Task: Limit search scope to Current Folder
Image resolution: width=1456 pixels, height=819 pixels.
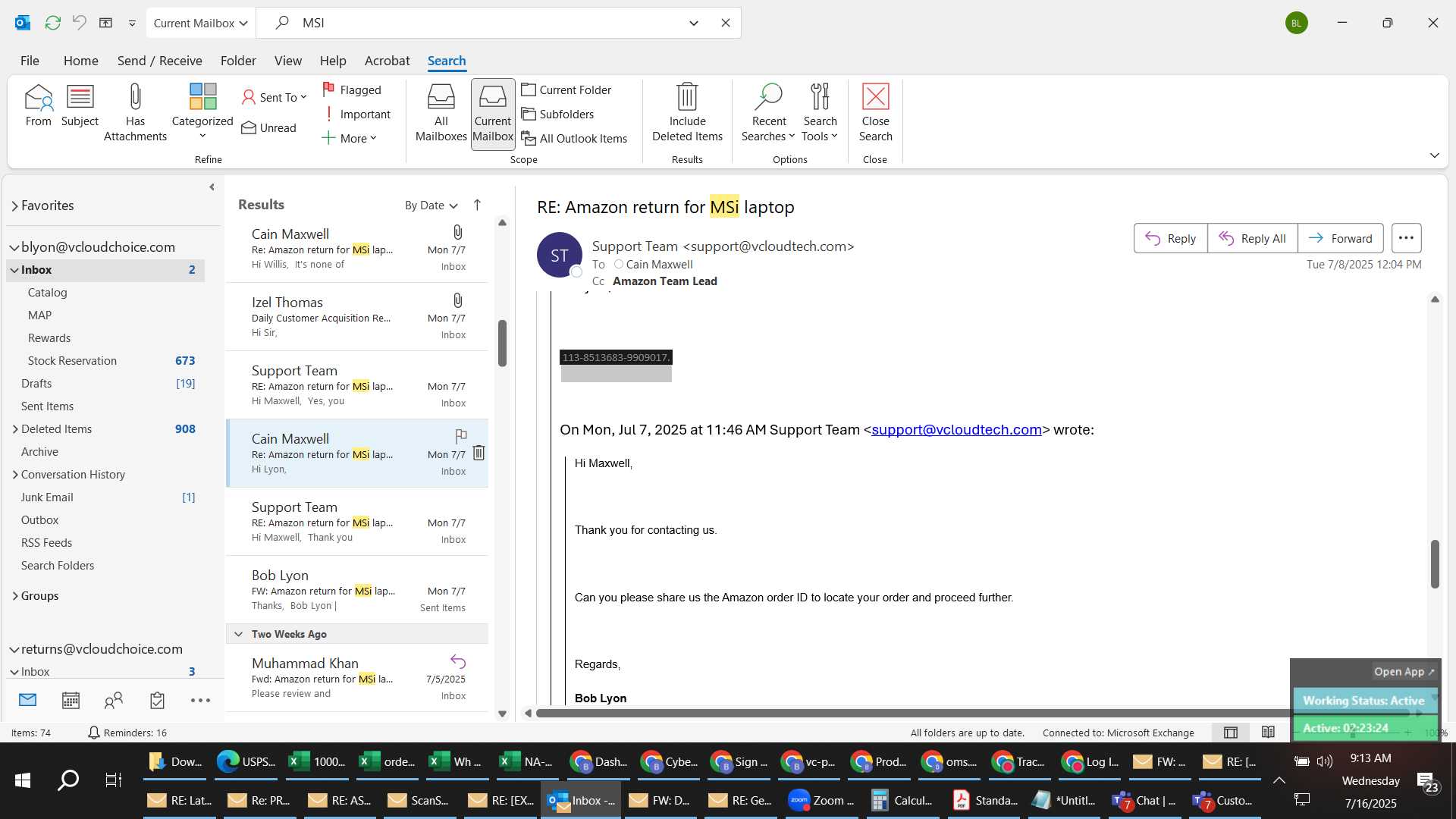Action: (566, 89)
